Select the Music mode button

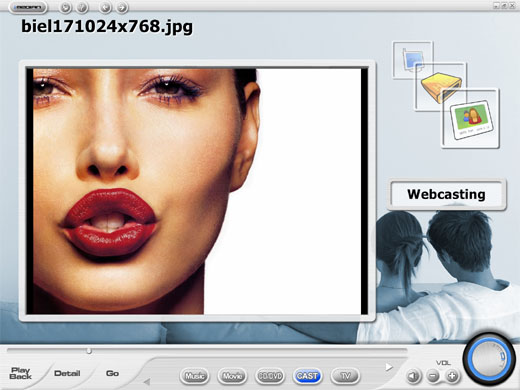click(195, 376)
